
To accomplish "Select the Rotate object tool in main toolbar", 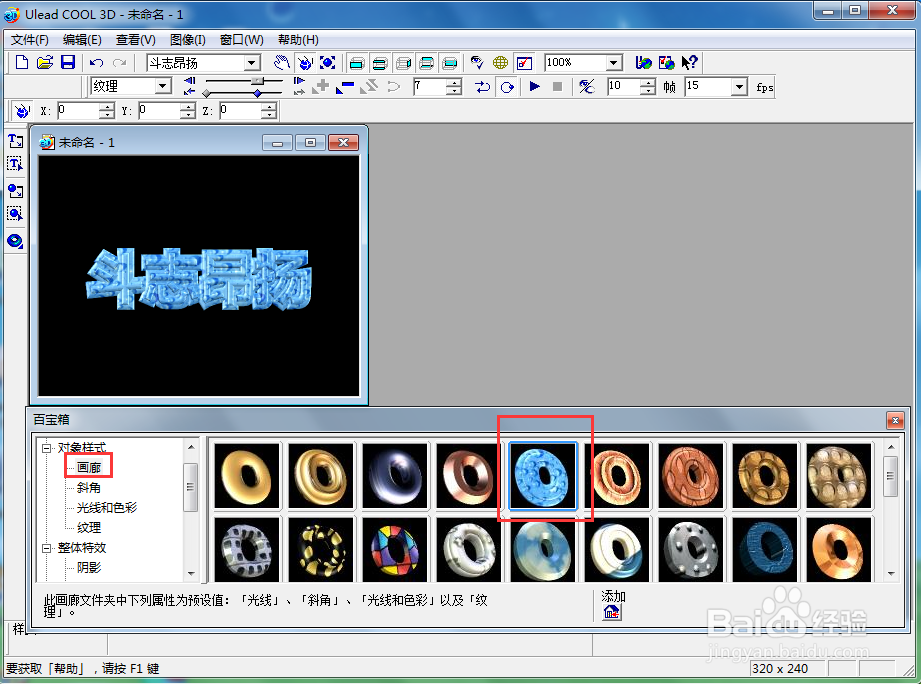I will tap(305, 62).
